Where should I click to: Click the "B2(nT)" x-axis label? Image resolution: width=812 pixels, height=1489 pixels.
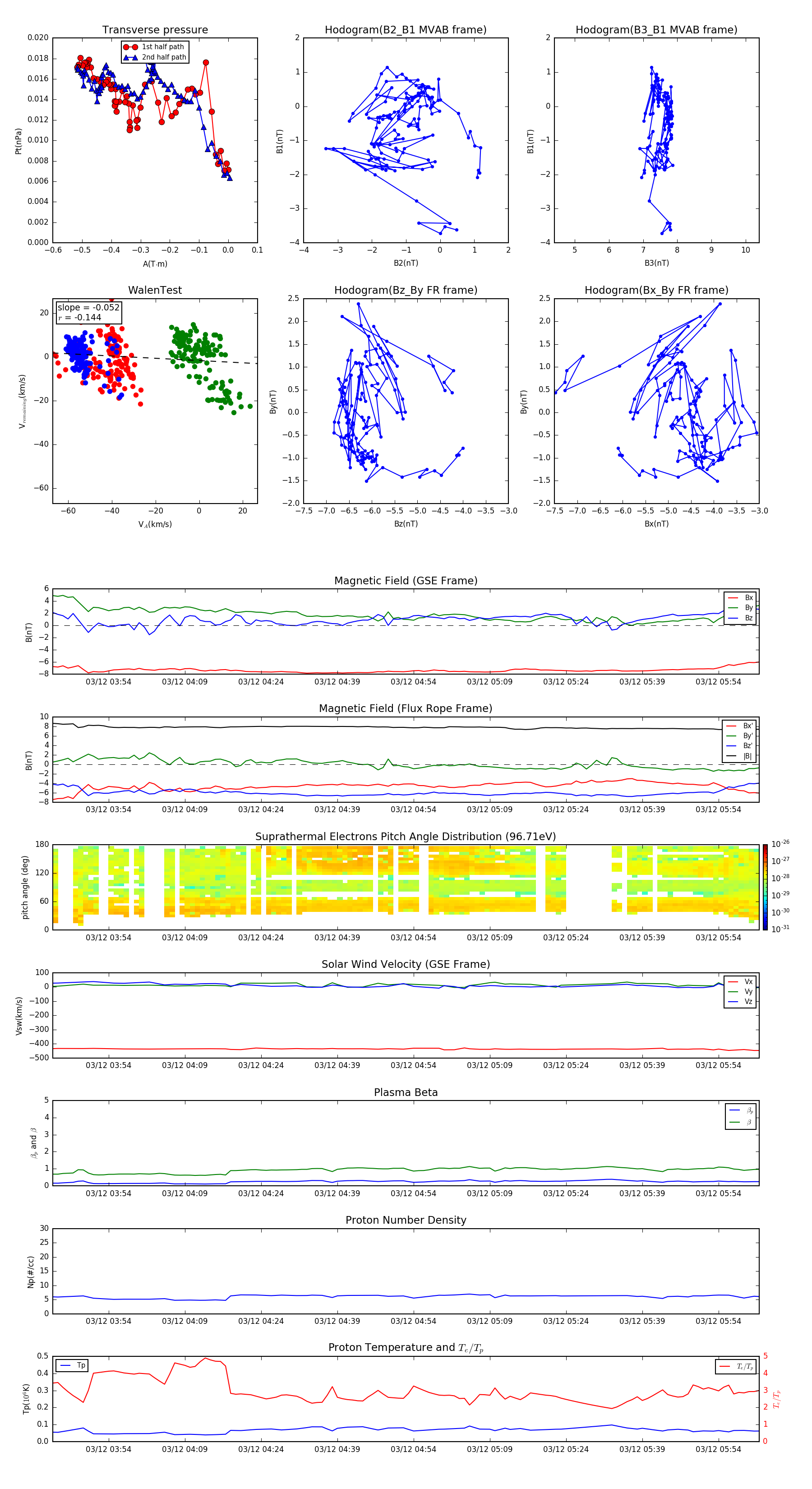coord(406,263)
